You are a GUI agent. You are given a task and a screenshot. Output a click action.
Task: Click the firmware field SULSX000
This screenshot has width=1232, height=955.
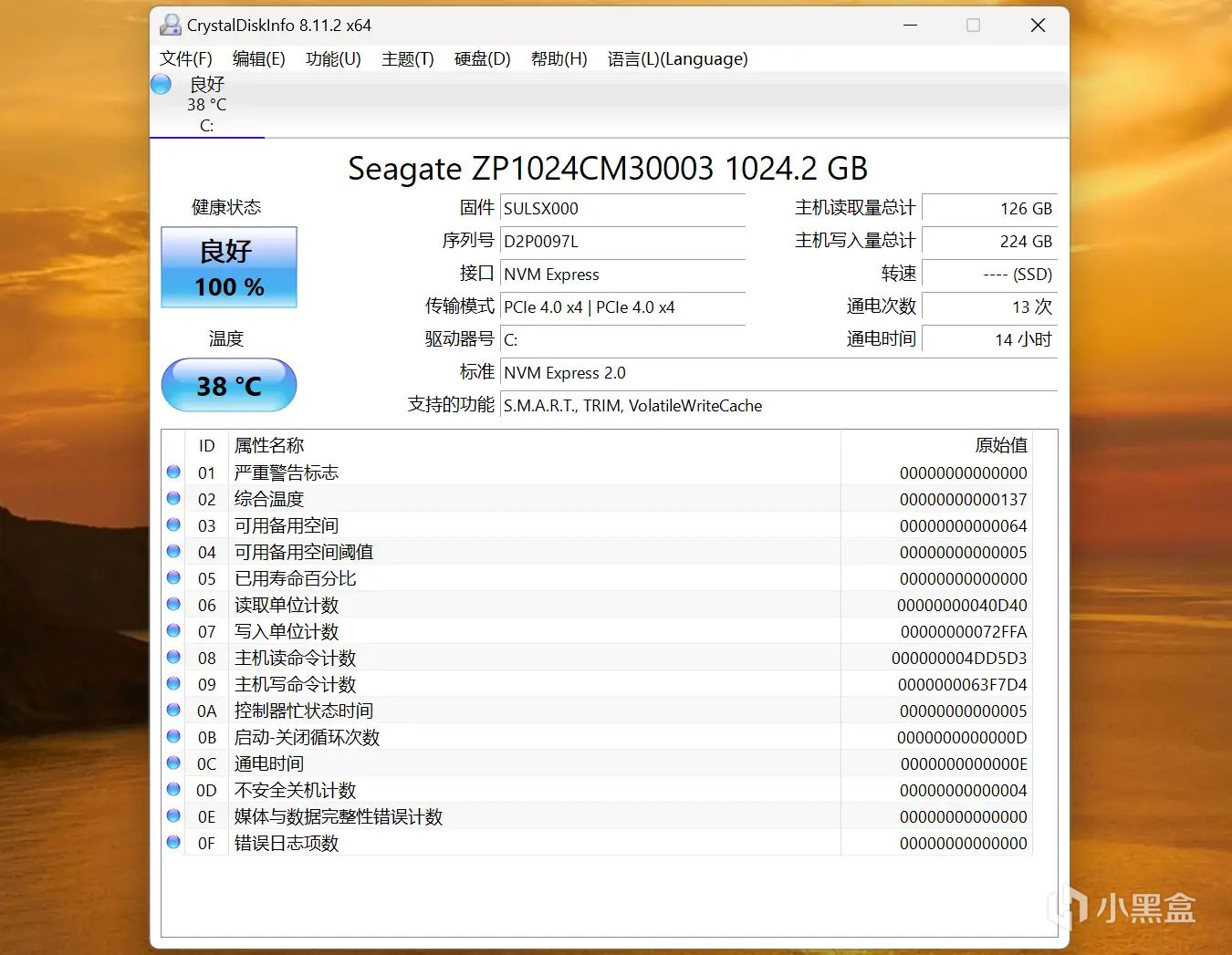[x=623, y=208]
